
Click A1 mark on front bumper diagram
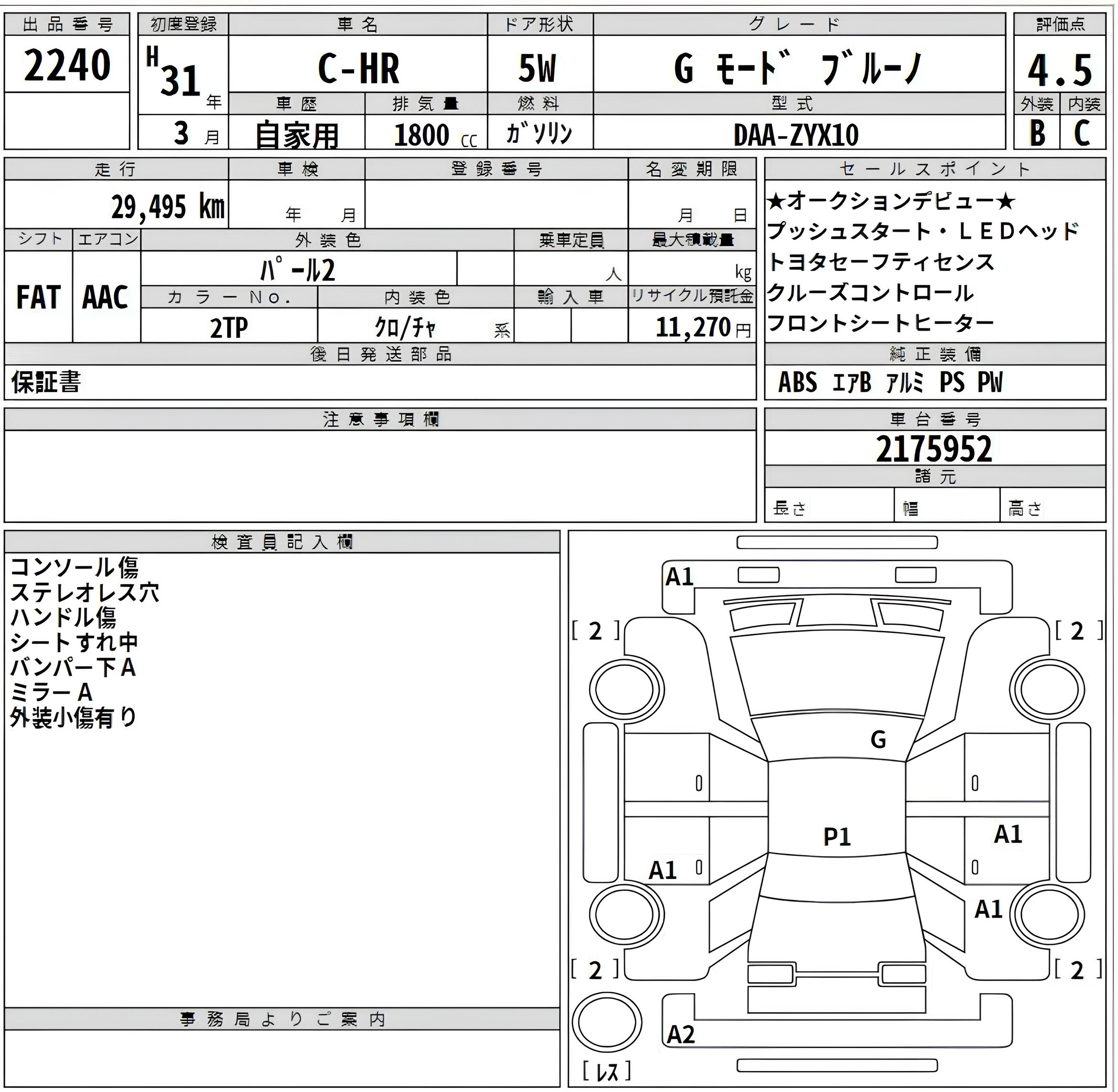point(680,577)
